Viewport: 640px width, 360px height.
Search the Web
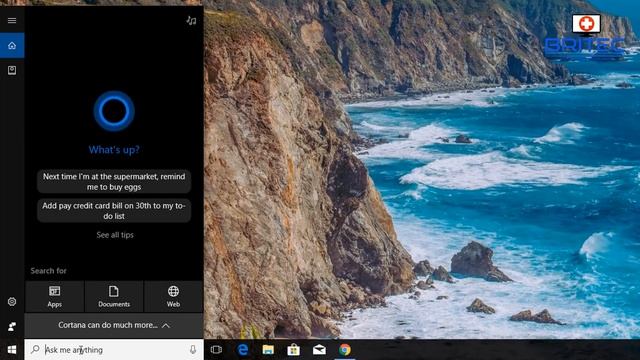coord(173,297)
